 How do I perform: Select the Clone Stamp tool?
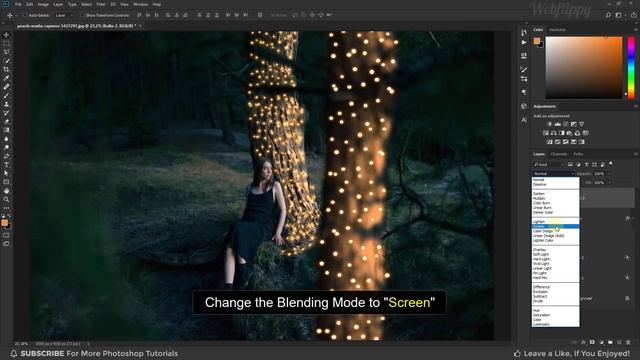coord(6,104)
